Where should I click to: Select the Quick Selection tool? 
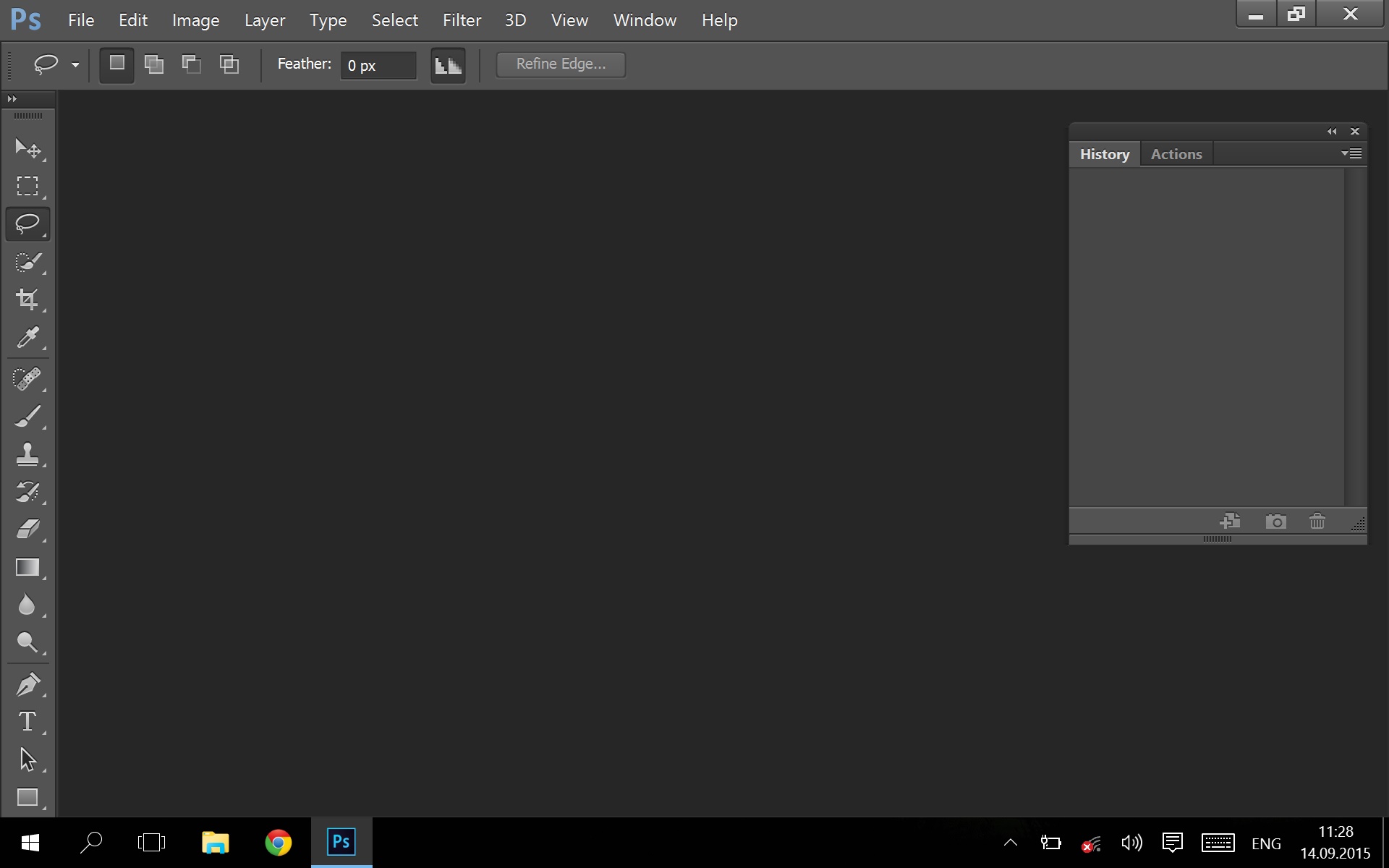27,262
